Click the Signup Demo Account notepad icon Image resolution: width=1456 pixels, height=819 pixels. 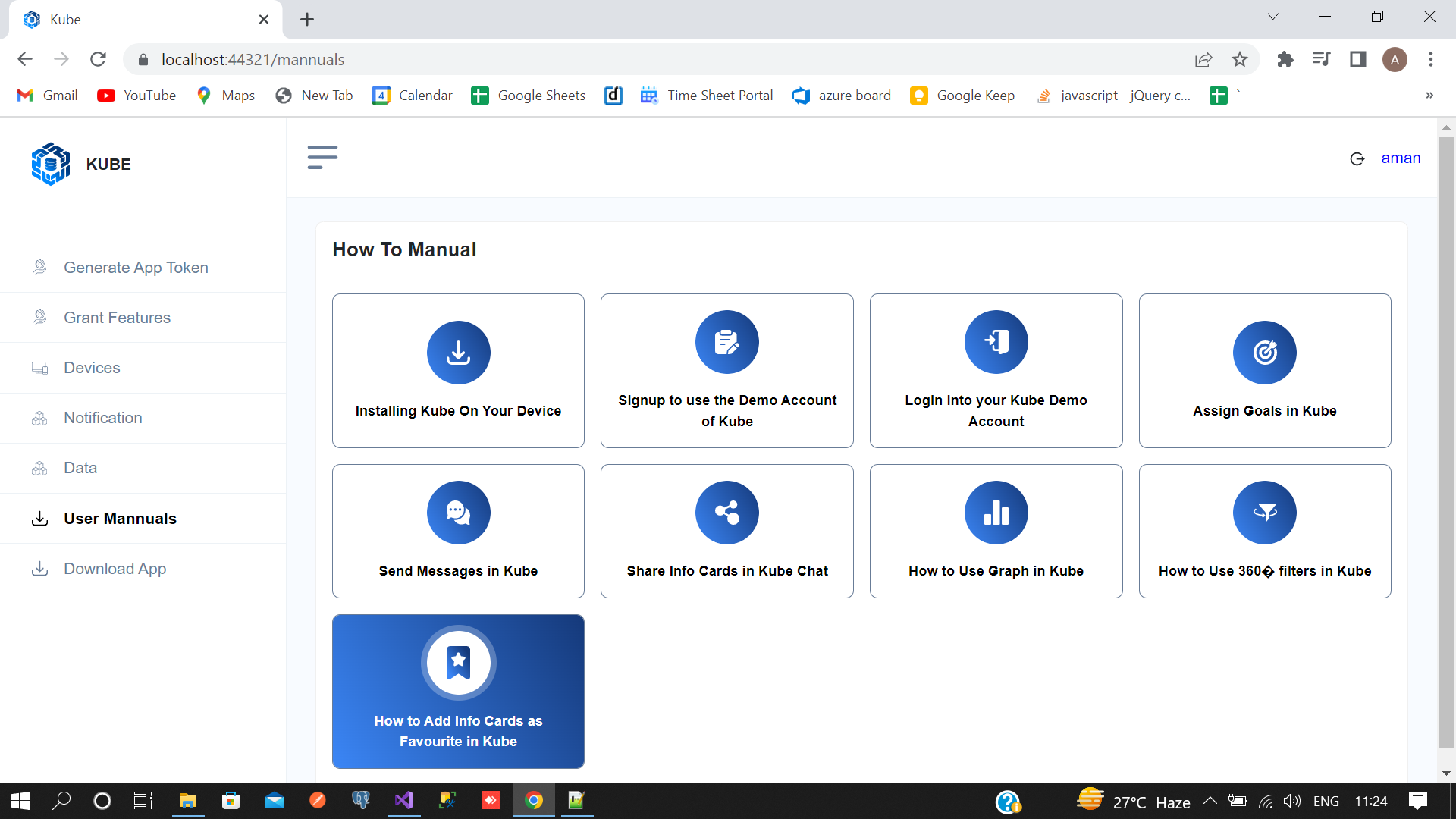727,342
